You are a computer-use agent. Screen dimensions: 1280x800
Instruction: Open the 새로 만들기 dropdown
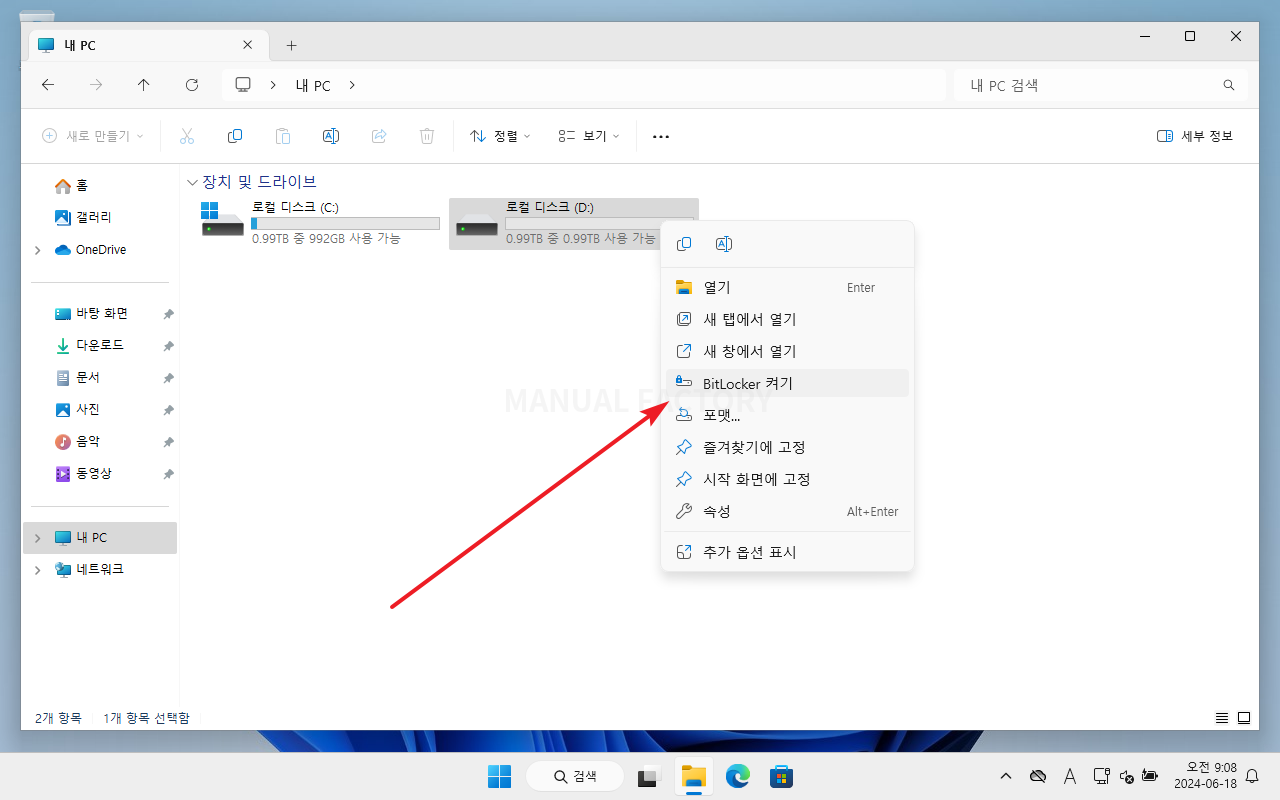93,136
